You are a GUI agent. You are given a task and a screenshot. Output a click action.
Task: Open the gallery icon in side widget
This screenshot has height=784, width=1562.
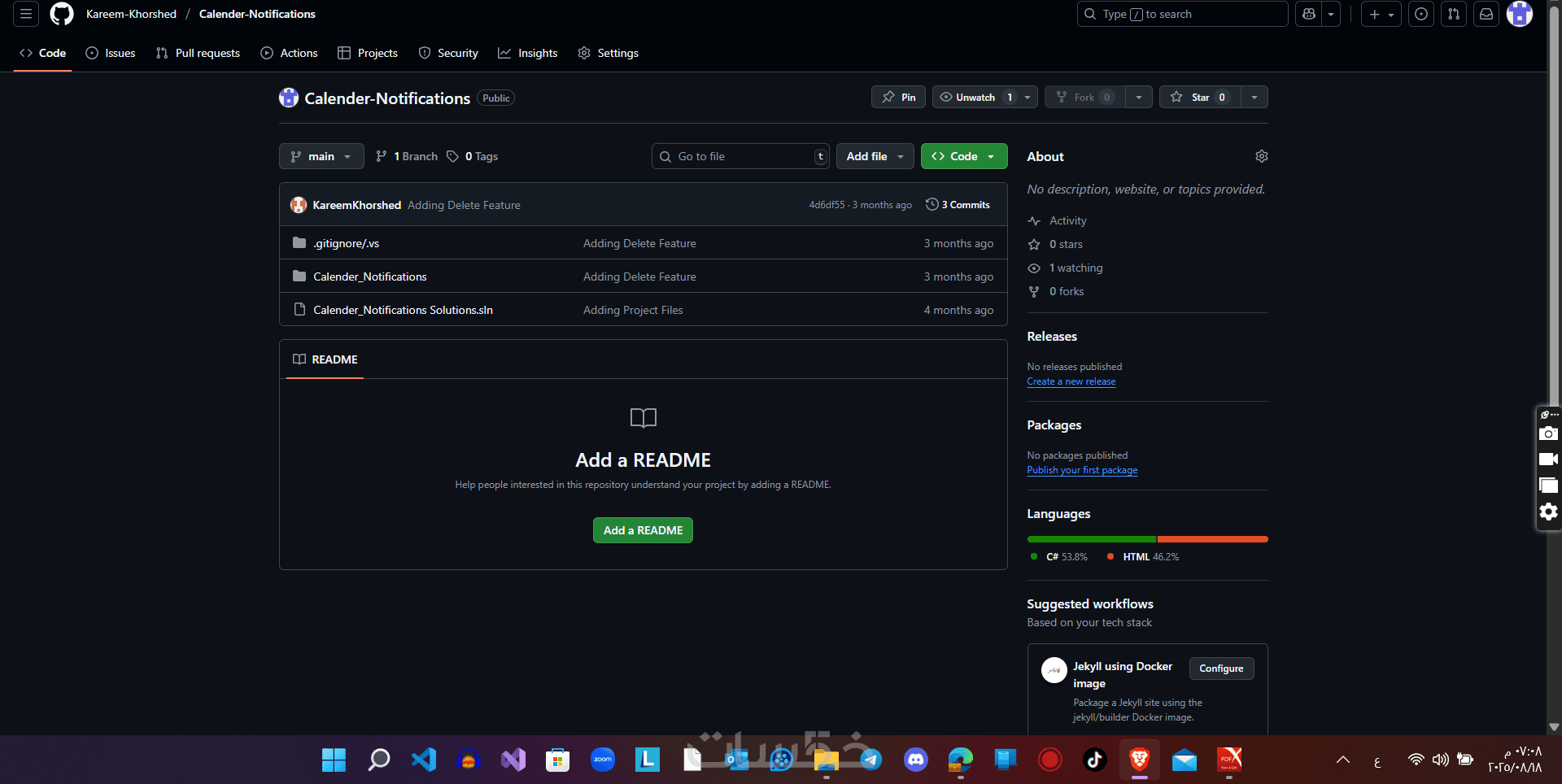tap(1549, 486)
